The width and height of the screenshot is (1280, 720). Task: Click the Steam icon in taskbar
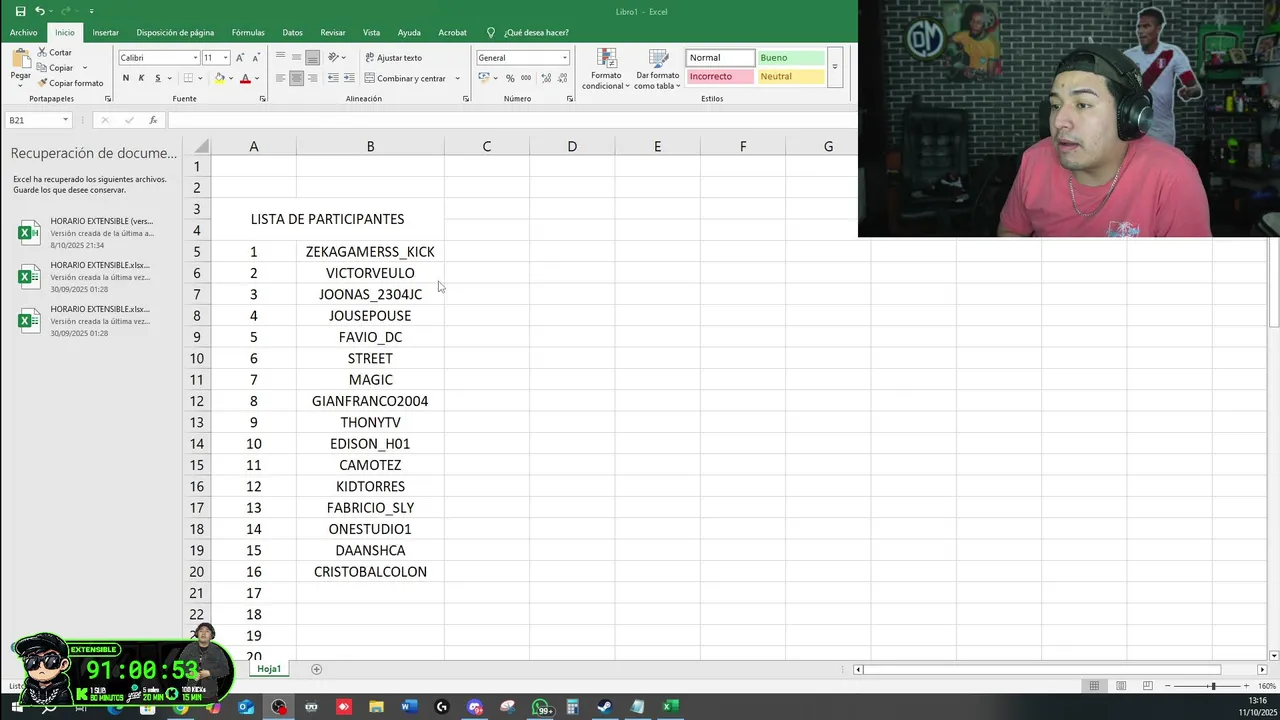click(605, 707)
